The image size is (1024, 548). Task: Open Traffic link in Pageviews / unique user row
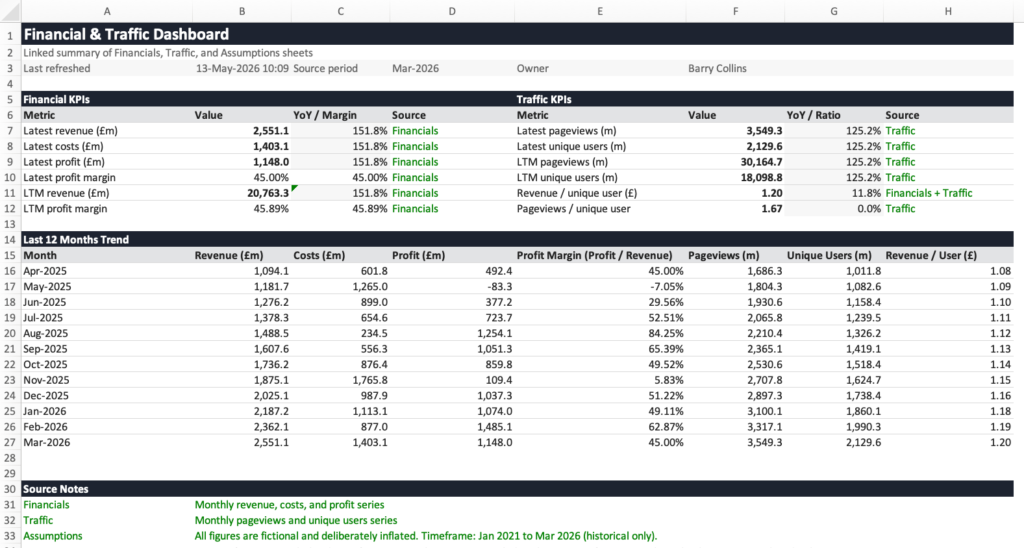click(900, 209)
